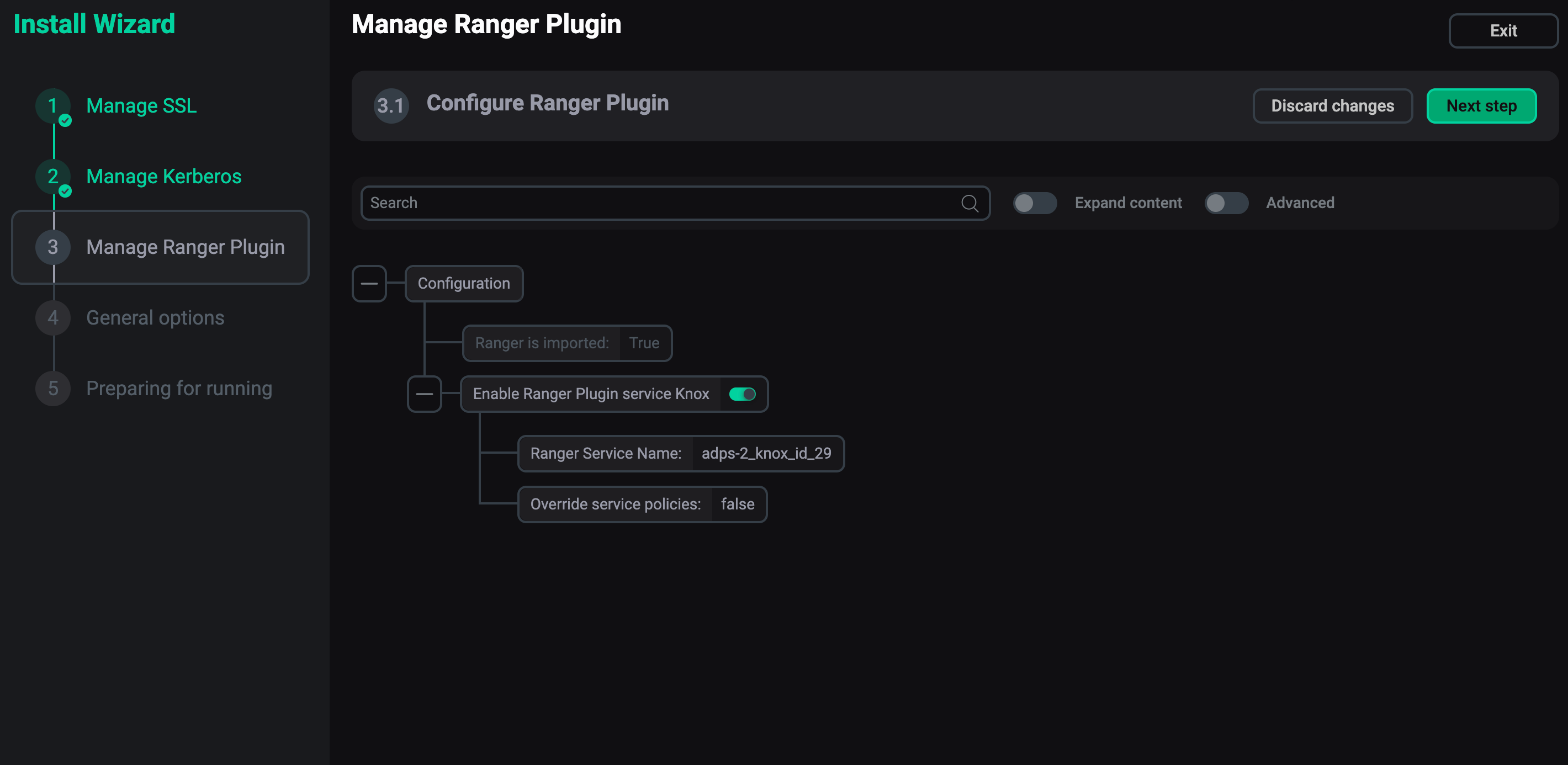Click step 1 circle with checkmark

53,106
